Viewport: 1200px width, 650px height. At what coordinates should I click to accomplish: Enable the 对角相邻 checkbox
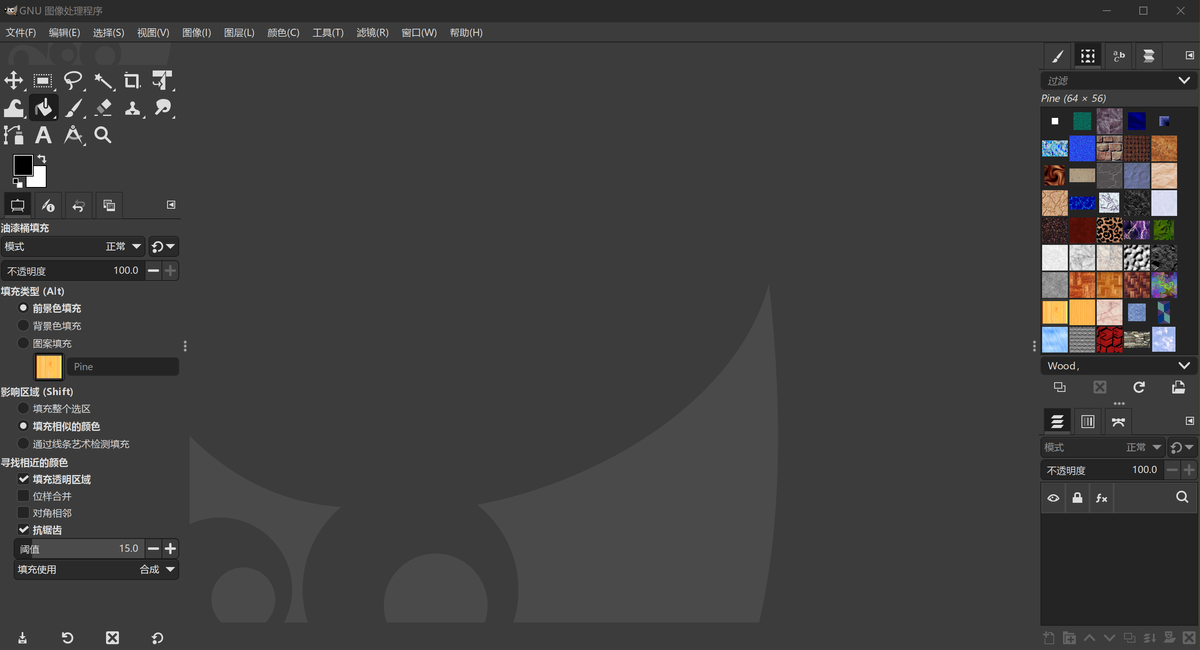(24, 513)
